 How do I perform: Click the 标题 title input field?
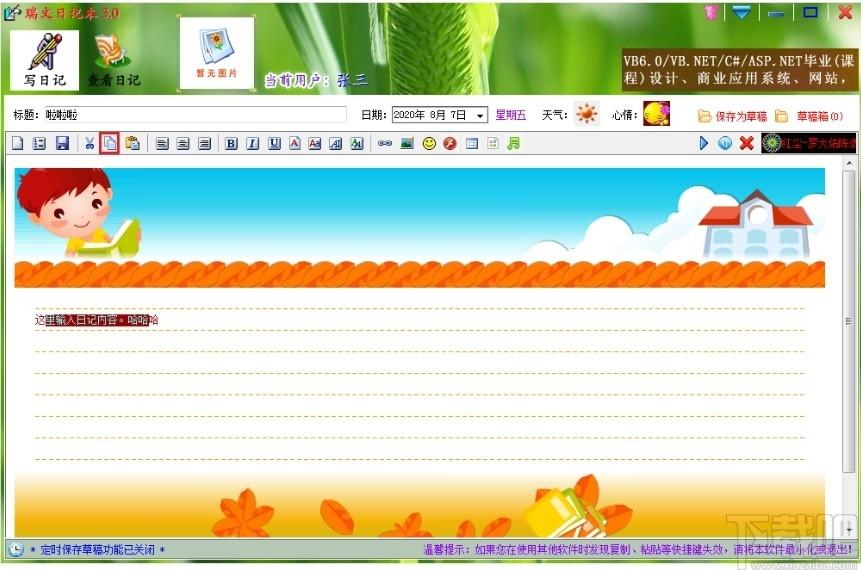pos(195,115)
